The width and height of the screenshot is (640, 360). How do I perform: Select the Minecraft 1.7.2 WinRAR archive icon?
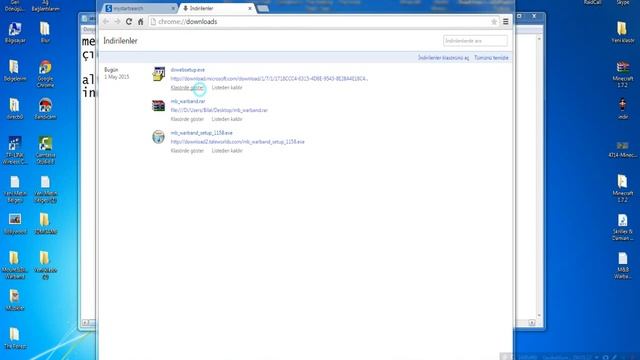click(x=622, y=74)
